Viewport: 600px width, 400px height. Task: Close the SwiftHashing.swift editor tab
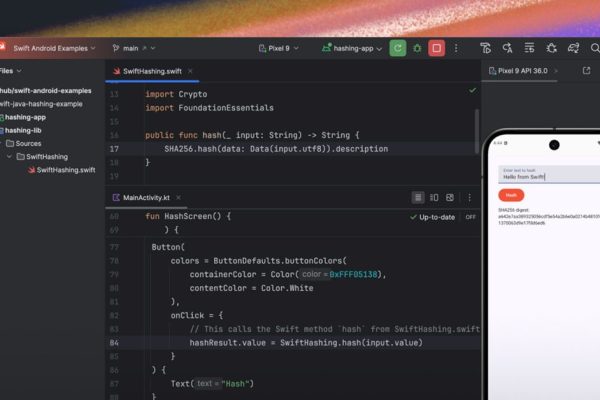click(x=191, y=71)
